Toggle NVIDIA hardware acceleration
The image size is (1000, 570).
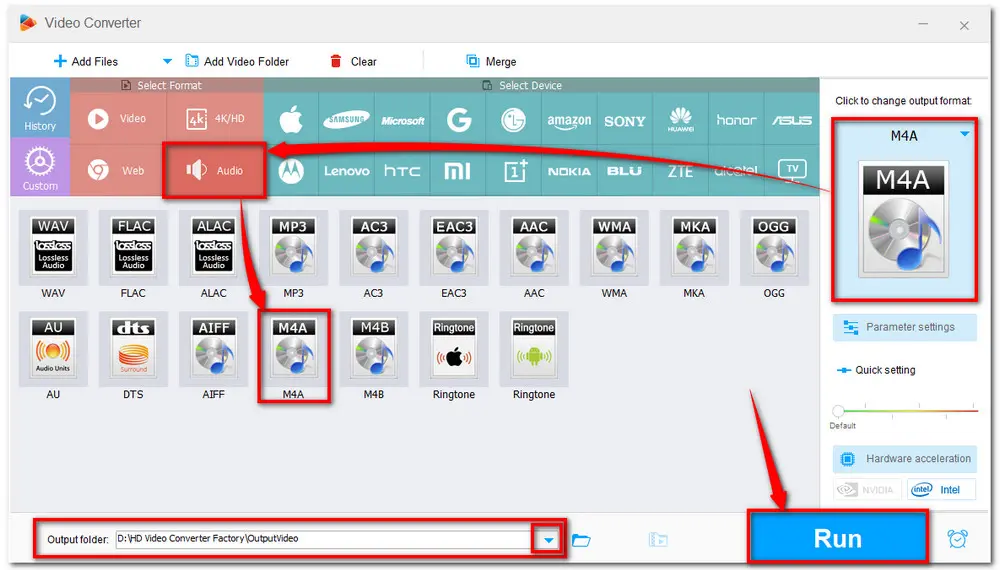tap(867, 490)
